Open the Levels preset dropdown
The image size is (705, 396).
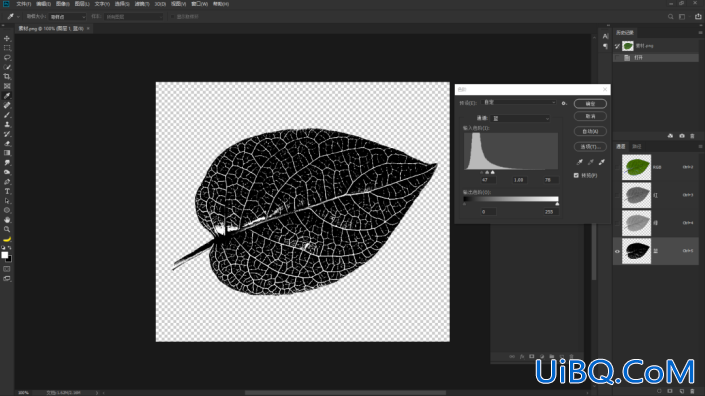tap(519, 102)
